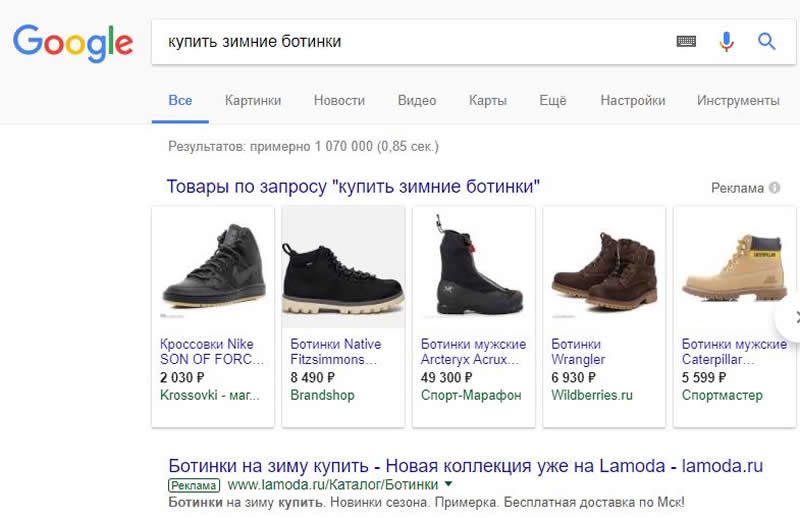Open Ботинки Wrangler product link
This screenshot has width=800, height=518.
pyautogui.click(x=578, y=352)
